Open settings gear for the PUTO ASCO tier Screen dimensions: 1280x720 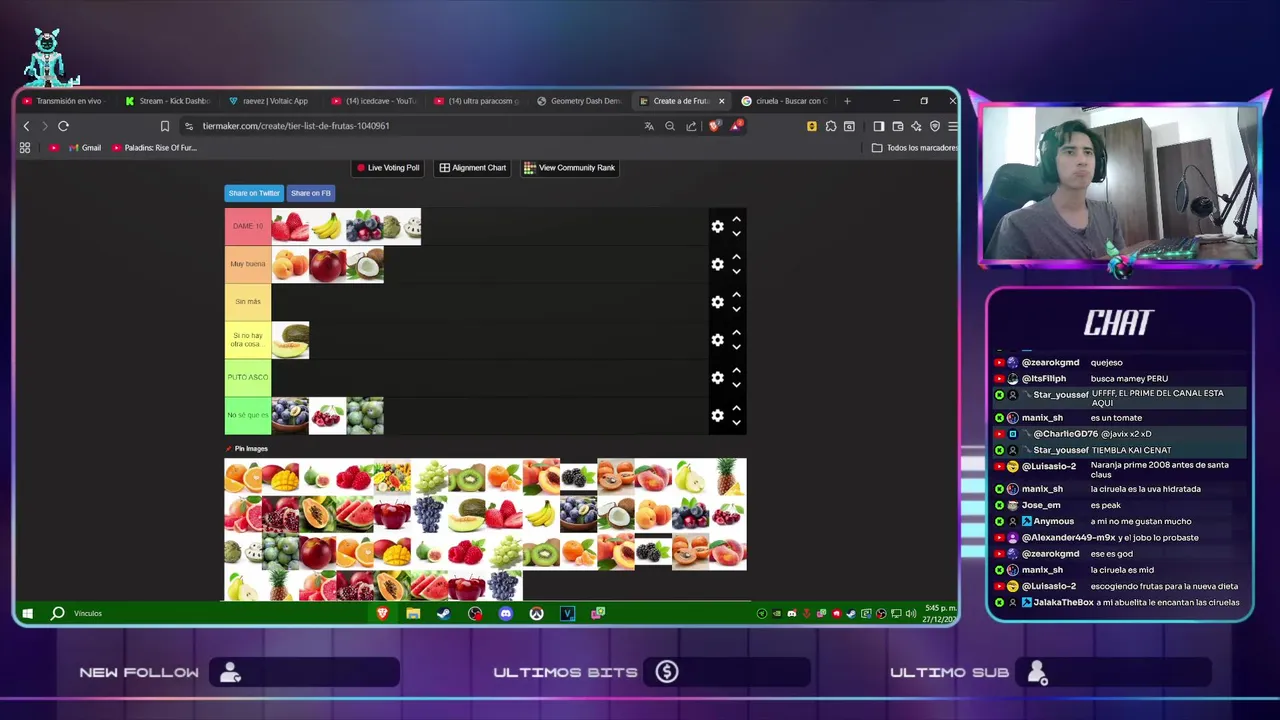click(717, 378)
